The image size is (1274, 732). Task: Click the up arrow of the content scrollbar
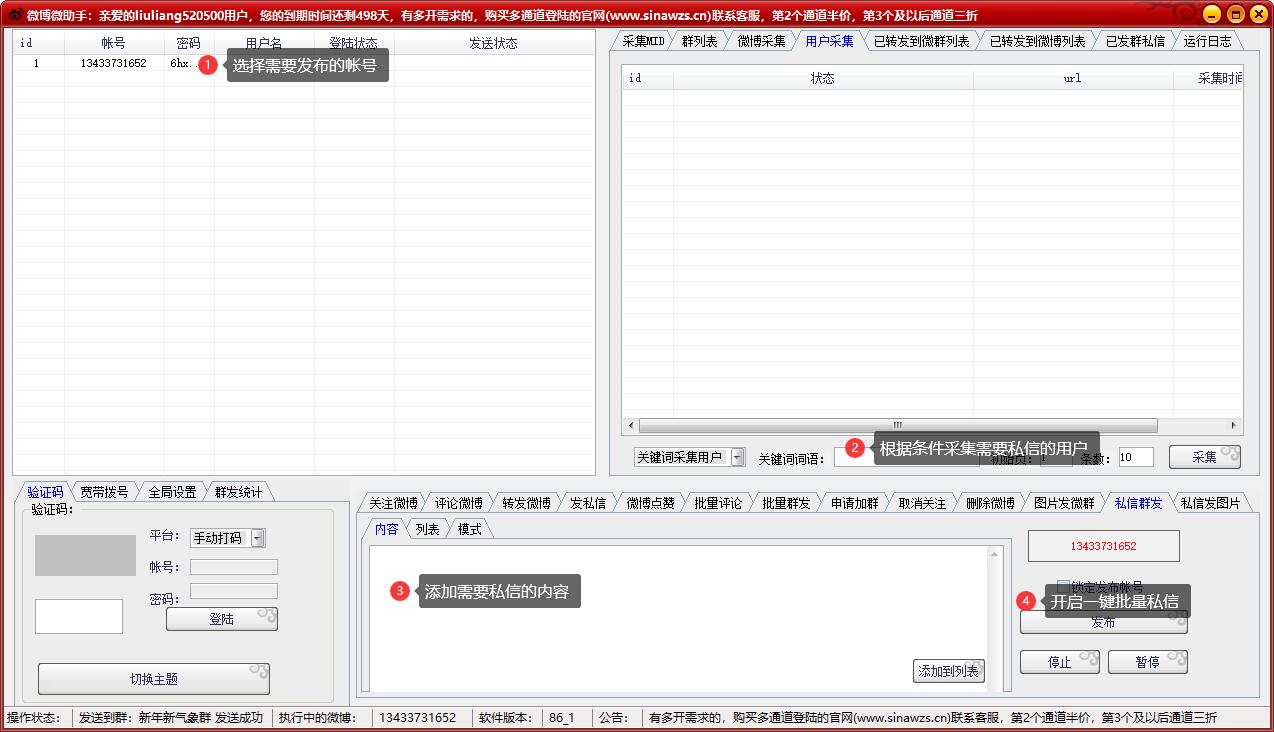pos(994,554)
